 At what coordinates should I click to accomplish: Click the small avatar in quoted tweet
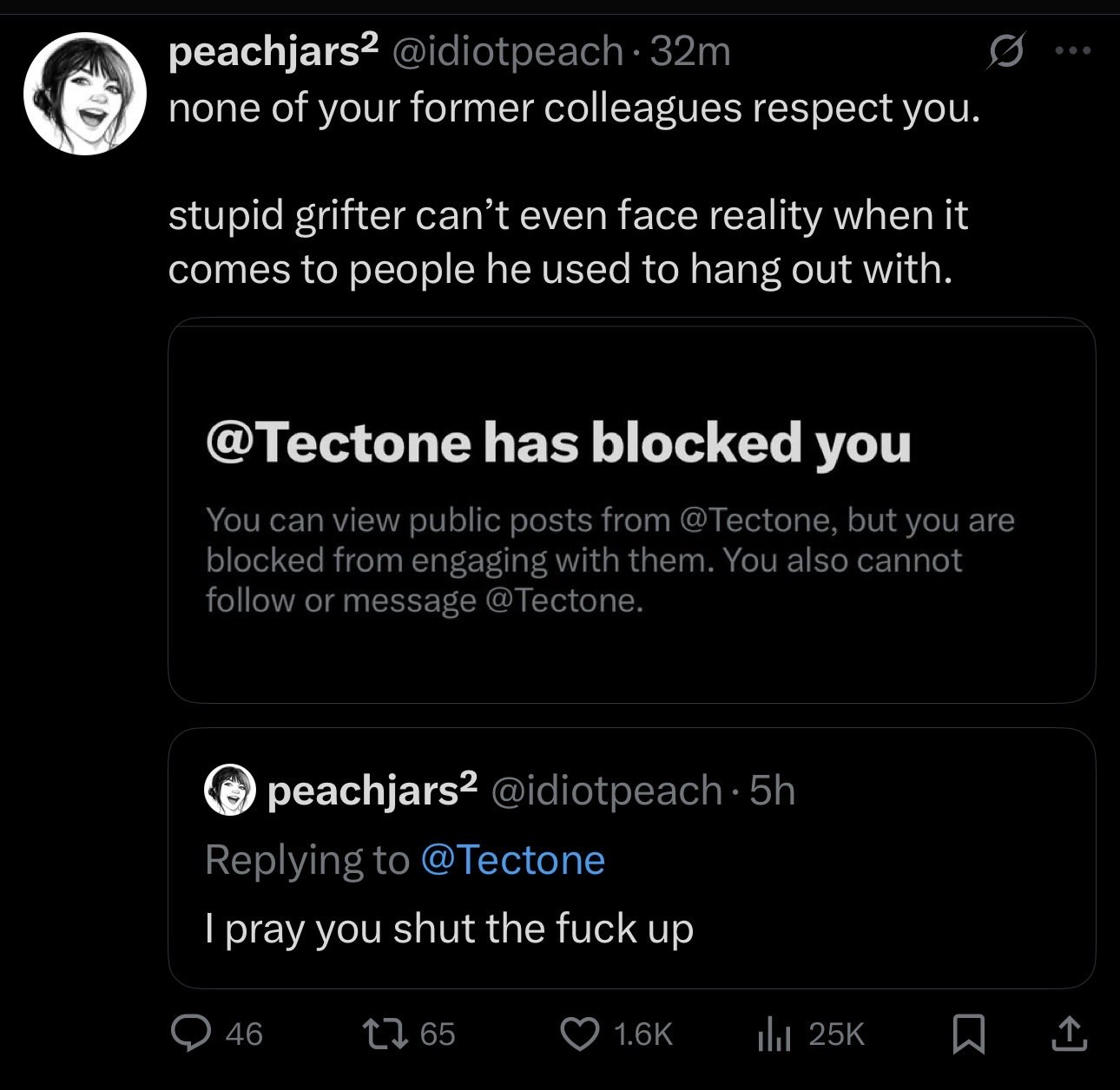[x=231, y=791]
